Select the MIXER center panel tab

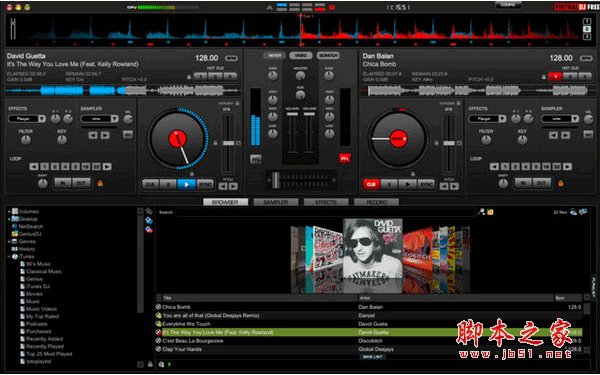click(274, 55)
